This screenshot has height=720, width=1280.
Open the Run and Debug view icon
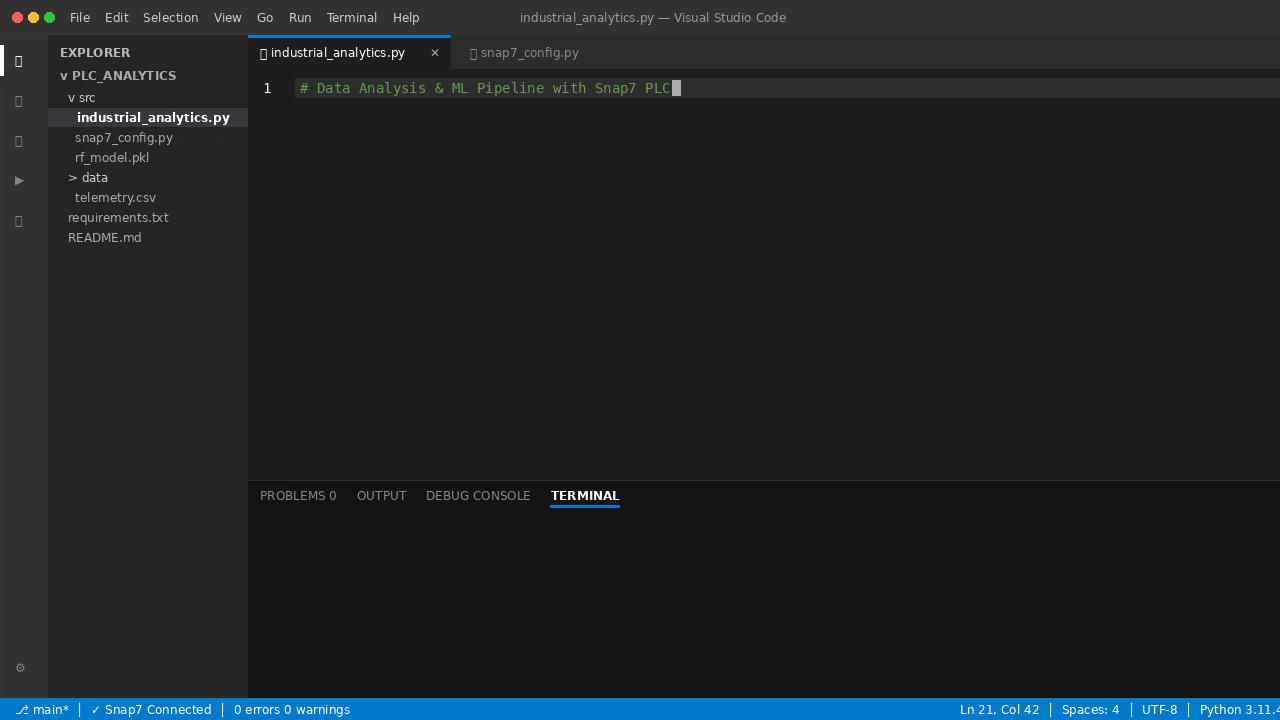tap(19, 180)
